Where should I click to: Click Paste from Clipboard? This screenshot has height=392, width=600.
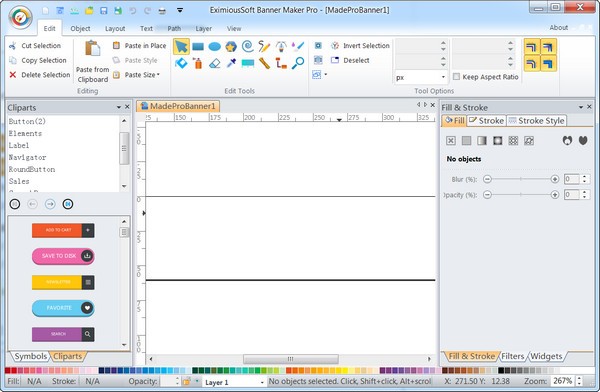click(93, 61)
